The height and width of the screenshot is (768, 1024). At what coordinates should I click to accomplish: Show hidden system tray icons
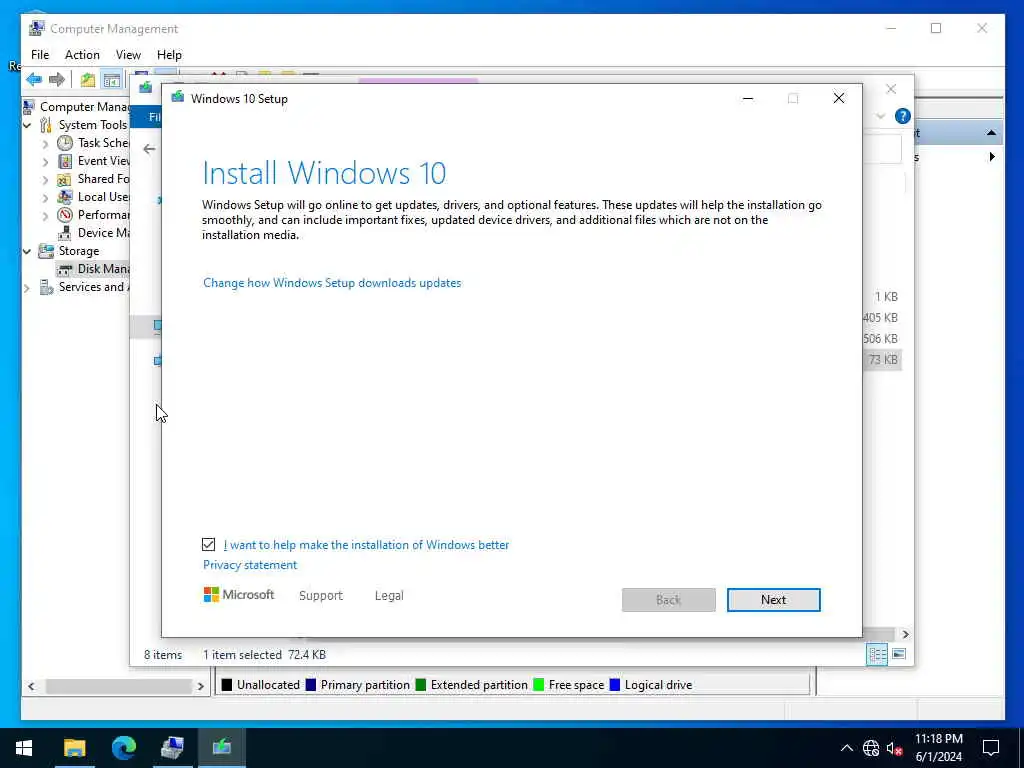click(846, 748)
